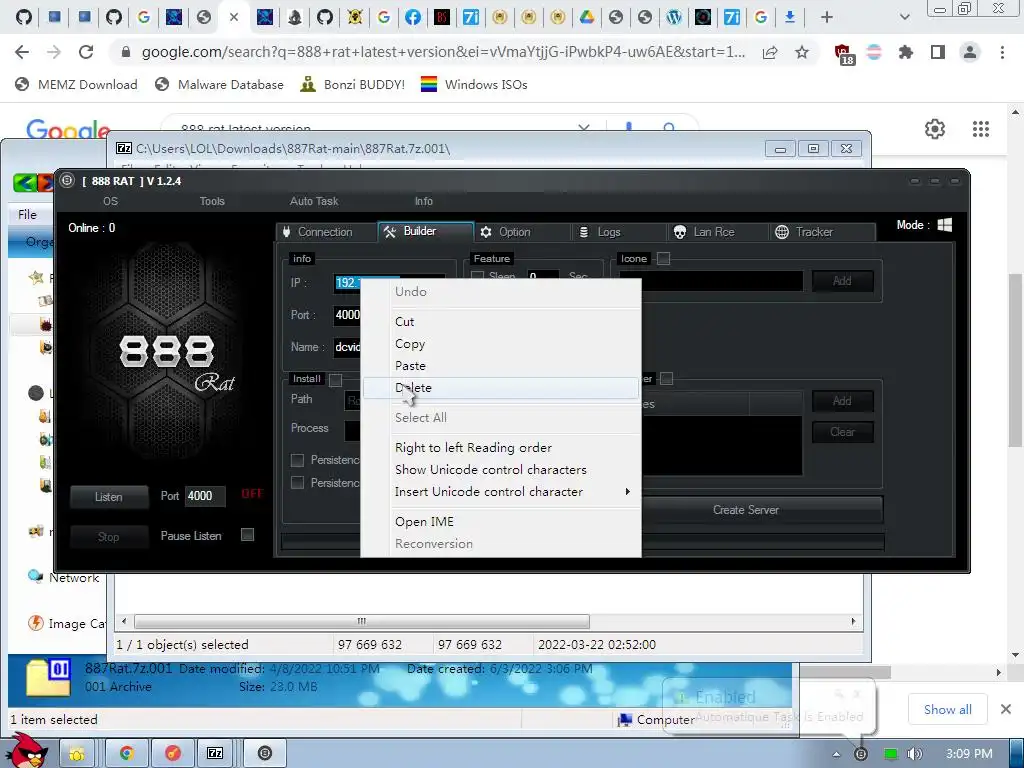Reload the Google search page
The width and height of the screenshot is (1024, 768).
(86, 52)
